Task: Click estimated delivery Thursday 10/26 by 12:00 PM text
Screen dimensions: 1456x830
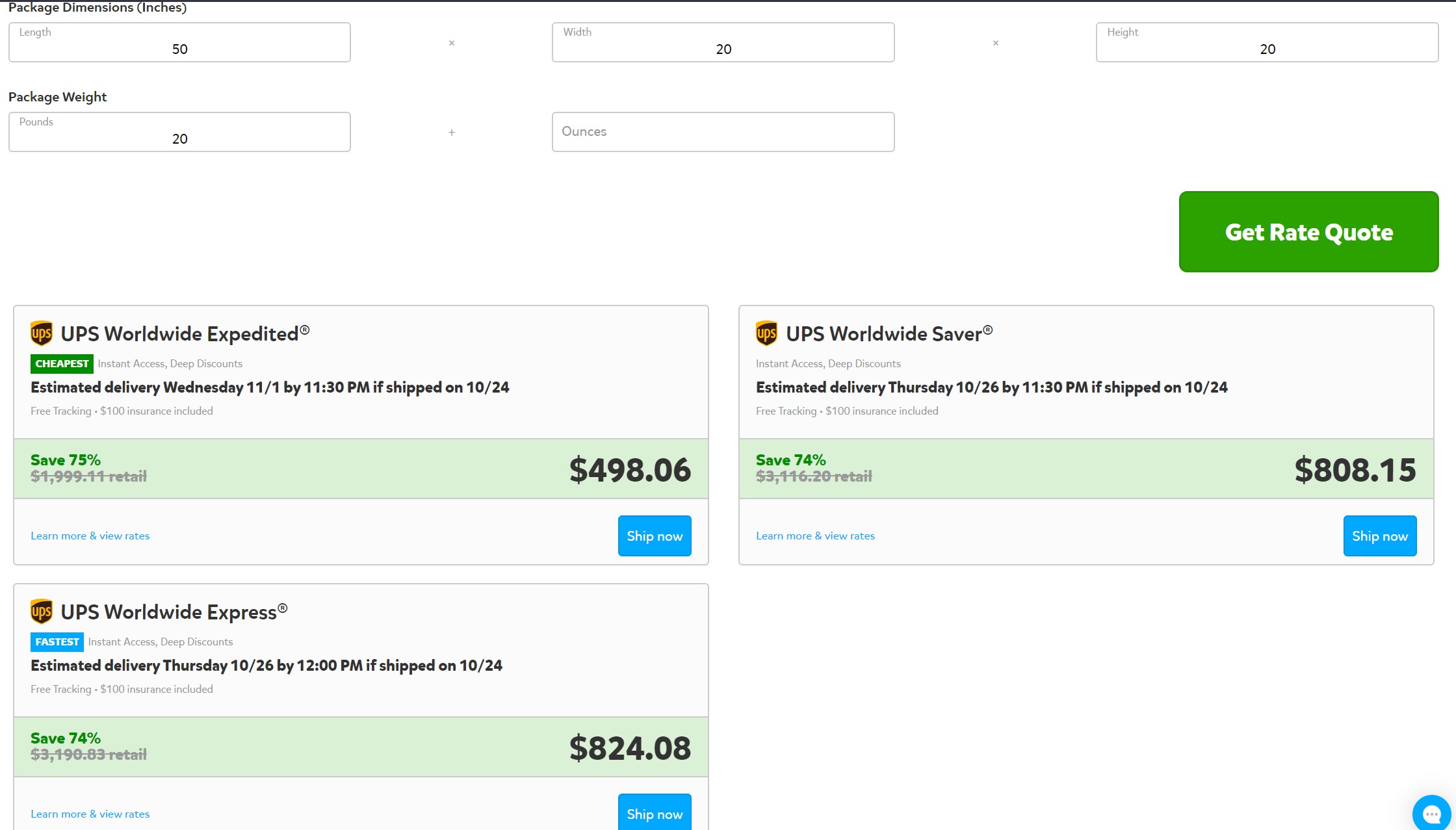Action: coord(266,666)
